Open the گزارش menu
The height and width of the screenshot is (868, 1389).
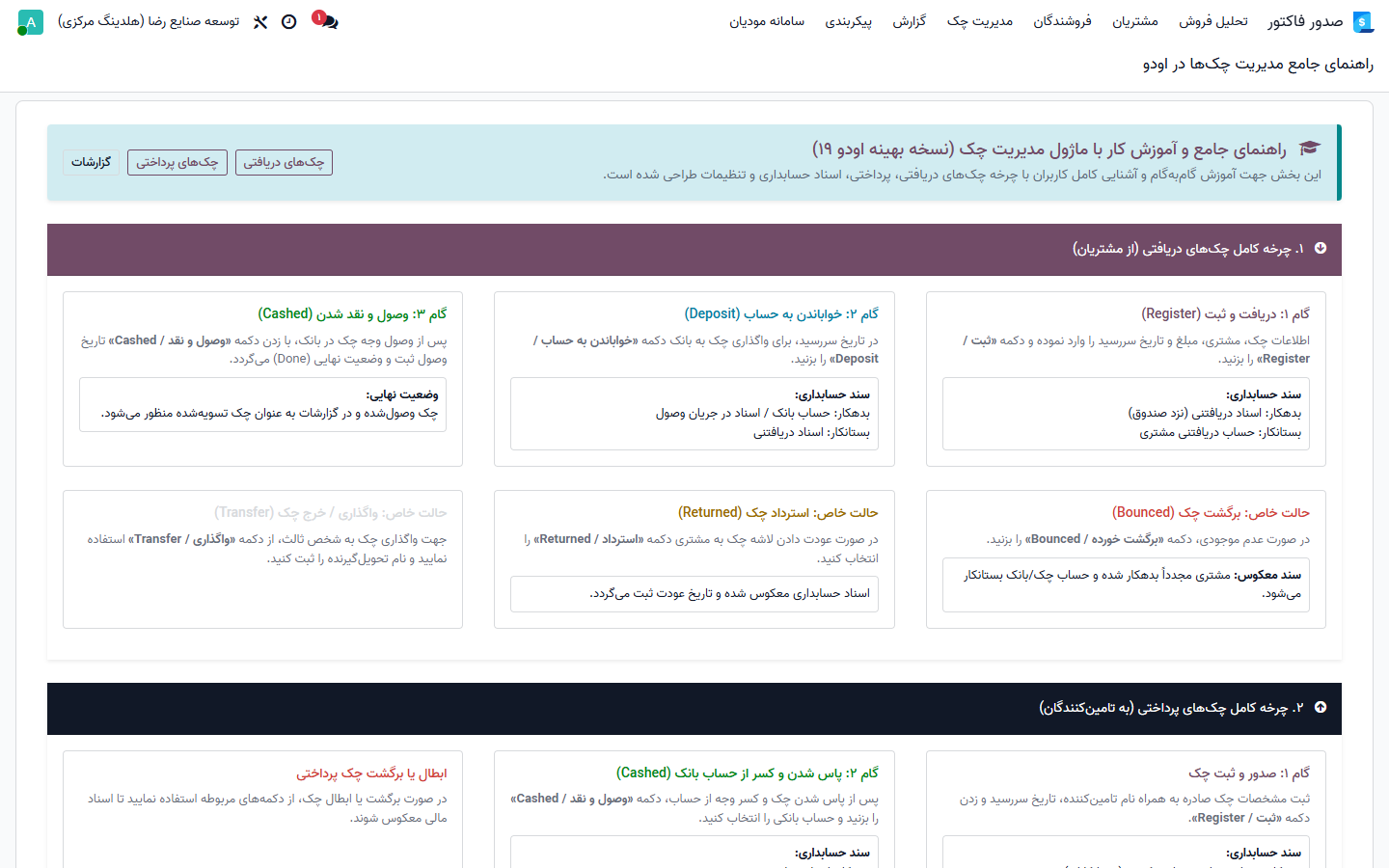coord(909,21)
